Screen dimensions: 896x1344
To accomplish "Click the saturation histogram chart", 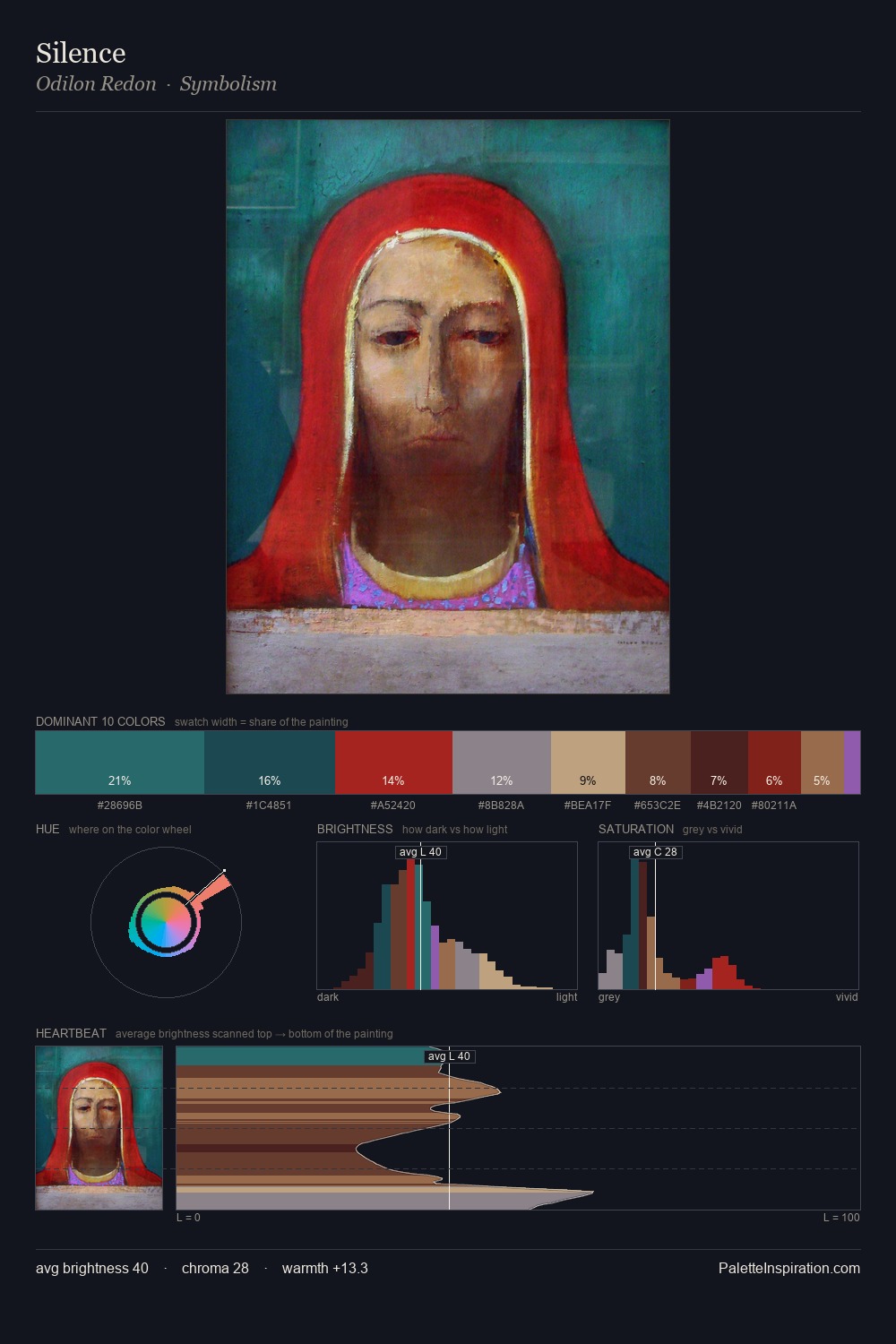I will (x=728, y=916).
